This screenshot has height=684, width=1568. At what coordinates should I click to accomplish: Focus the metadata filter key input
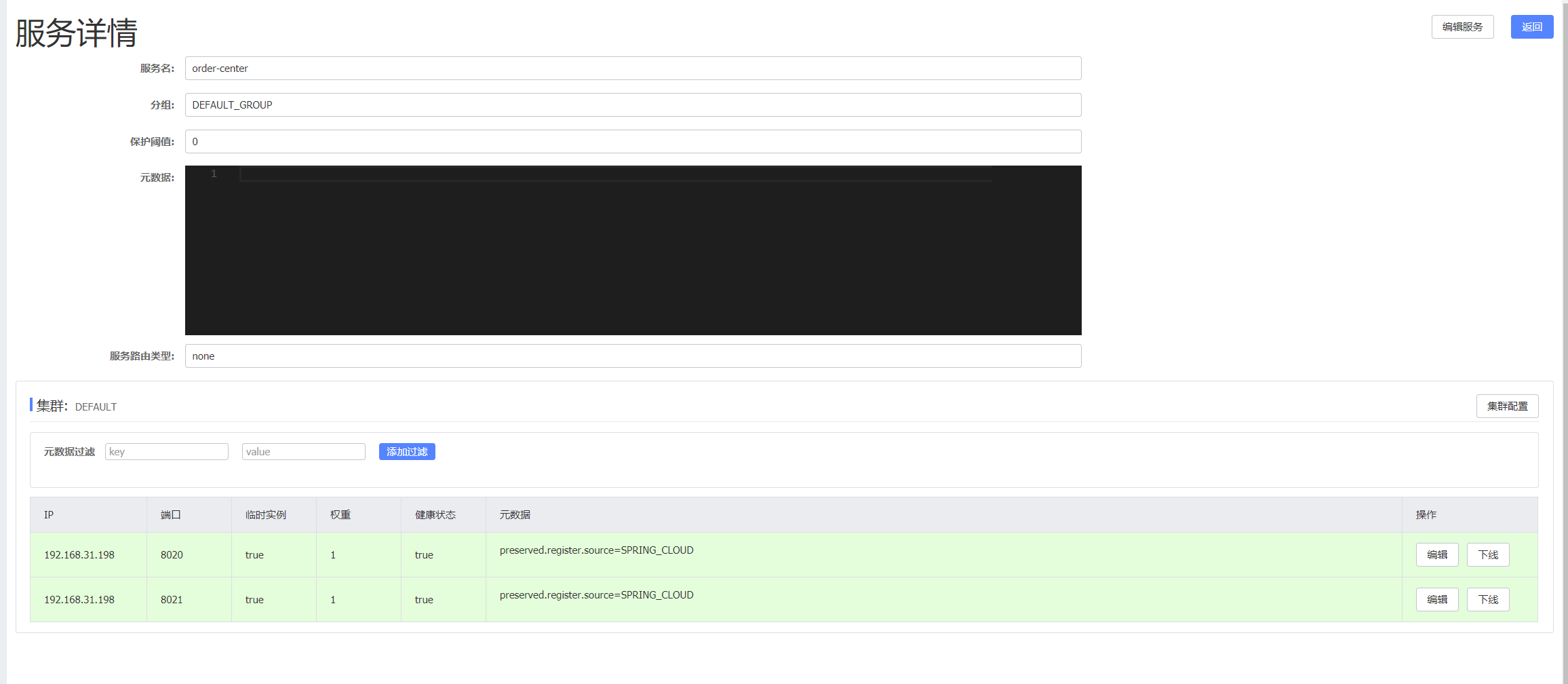(167, 452)
